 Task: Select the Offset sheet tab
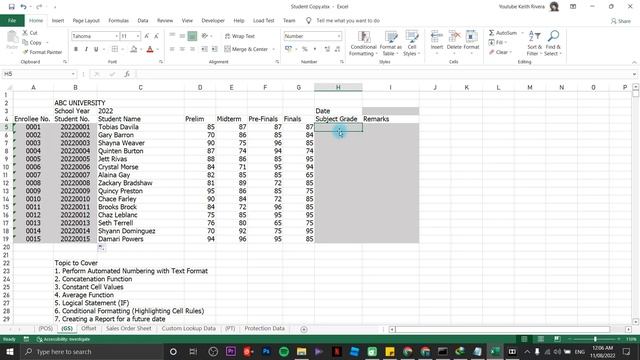pyautogui.click(x=89, y=329)
